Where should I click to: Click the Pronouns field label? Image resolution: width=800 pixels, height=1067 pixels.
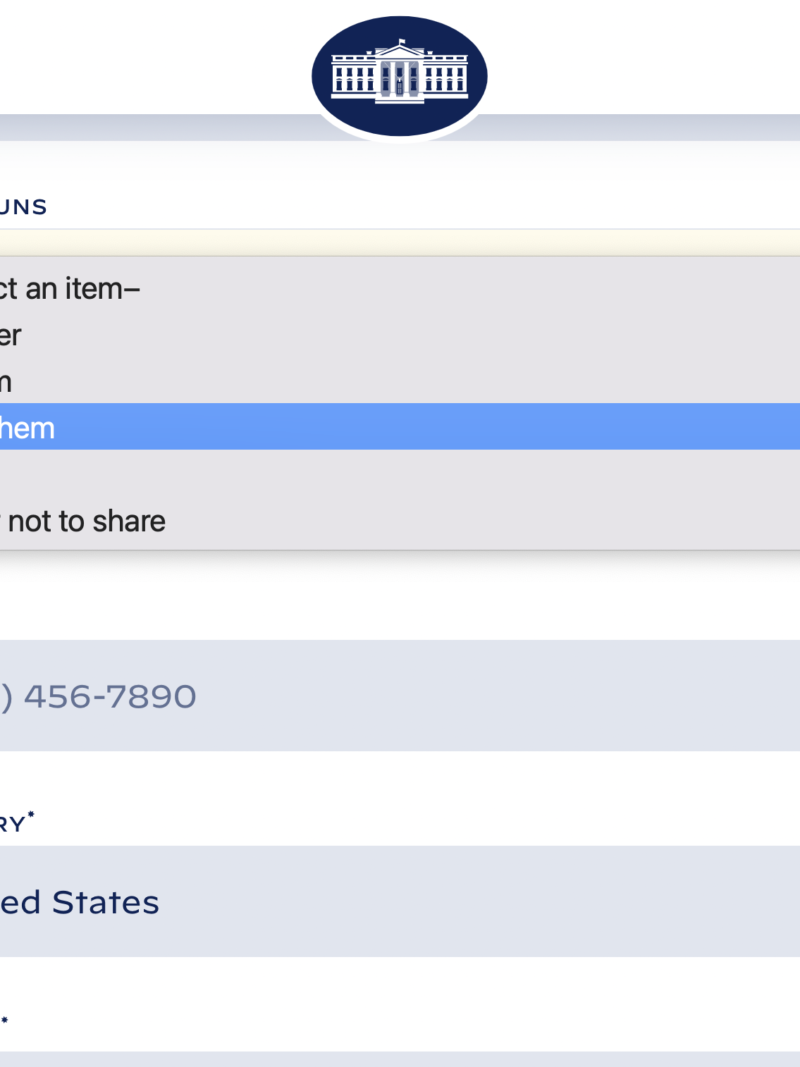(x=24, y=207)
